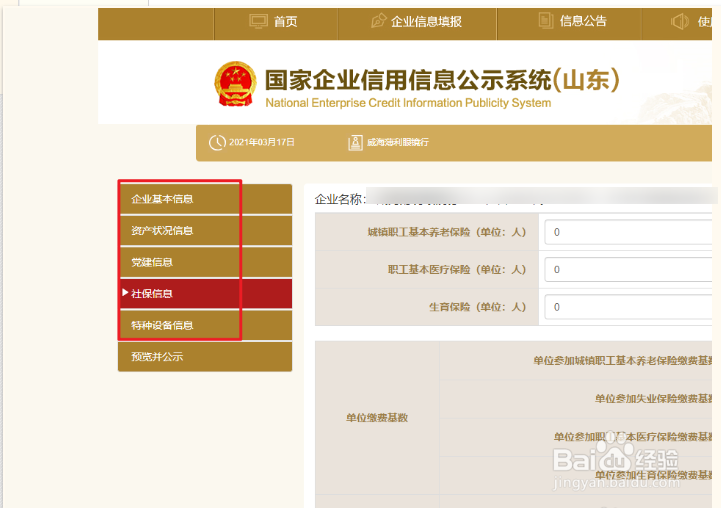The image size is (721, 508).
Task: Click the 单位参加失业保险缴费基数 label
Action: pyautogui.click(x=653, y=399)
